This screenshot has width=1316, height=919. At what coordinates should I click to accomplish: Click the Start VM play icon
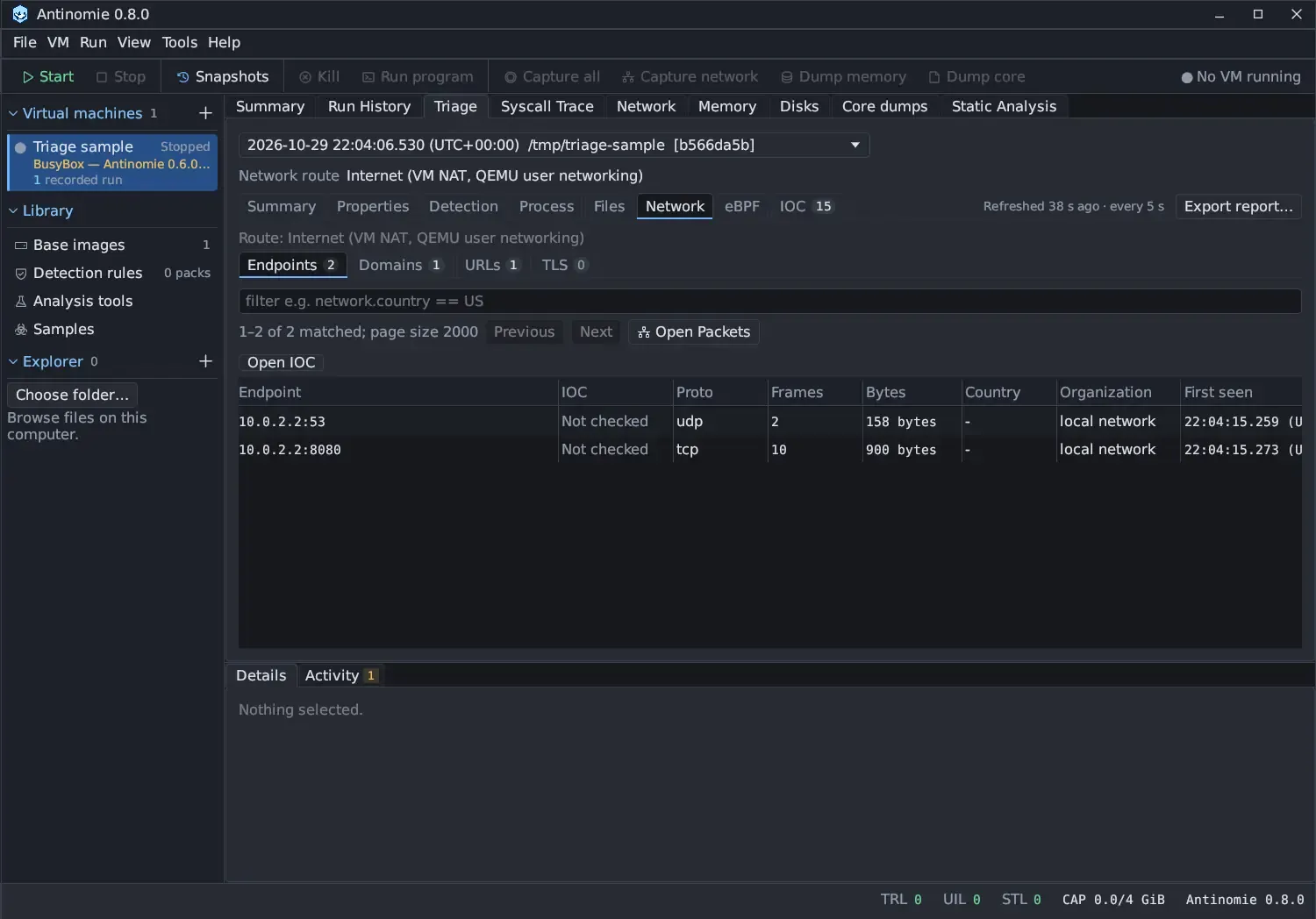(28, 77)
